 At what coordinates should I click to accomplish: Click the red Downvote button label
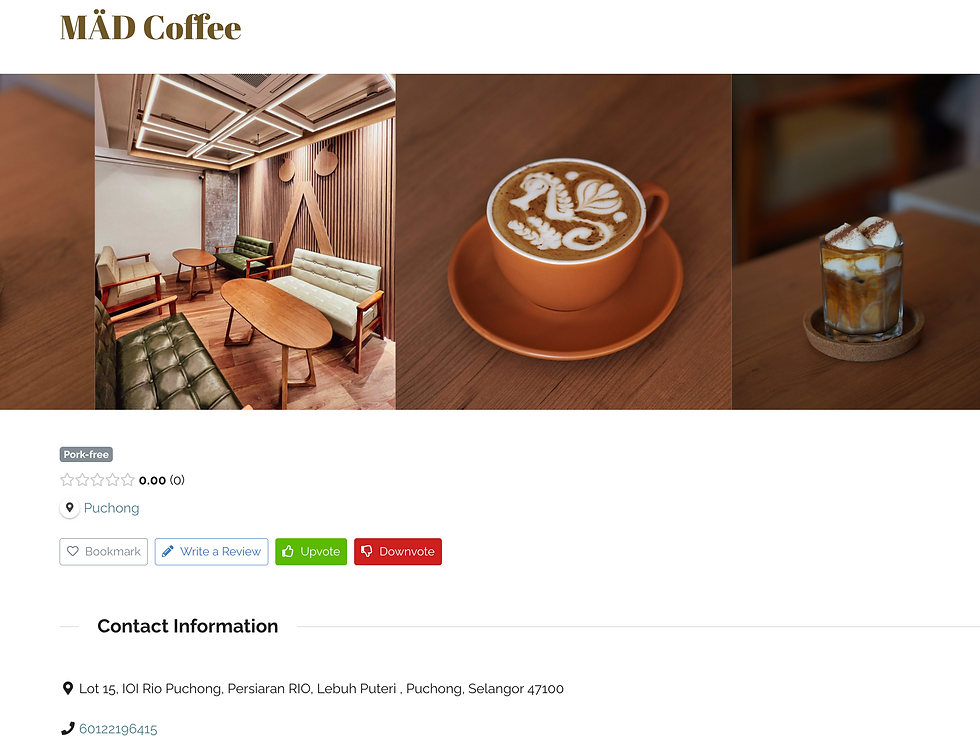pyautogui.click(x=406, y=551)
